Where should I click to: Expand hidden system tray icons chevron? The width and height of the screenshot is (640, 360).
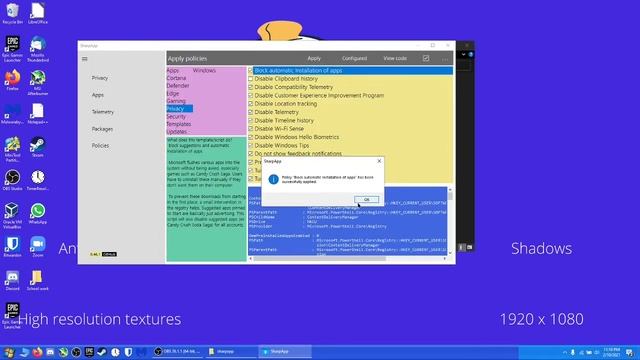tap(564, 352)
